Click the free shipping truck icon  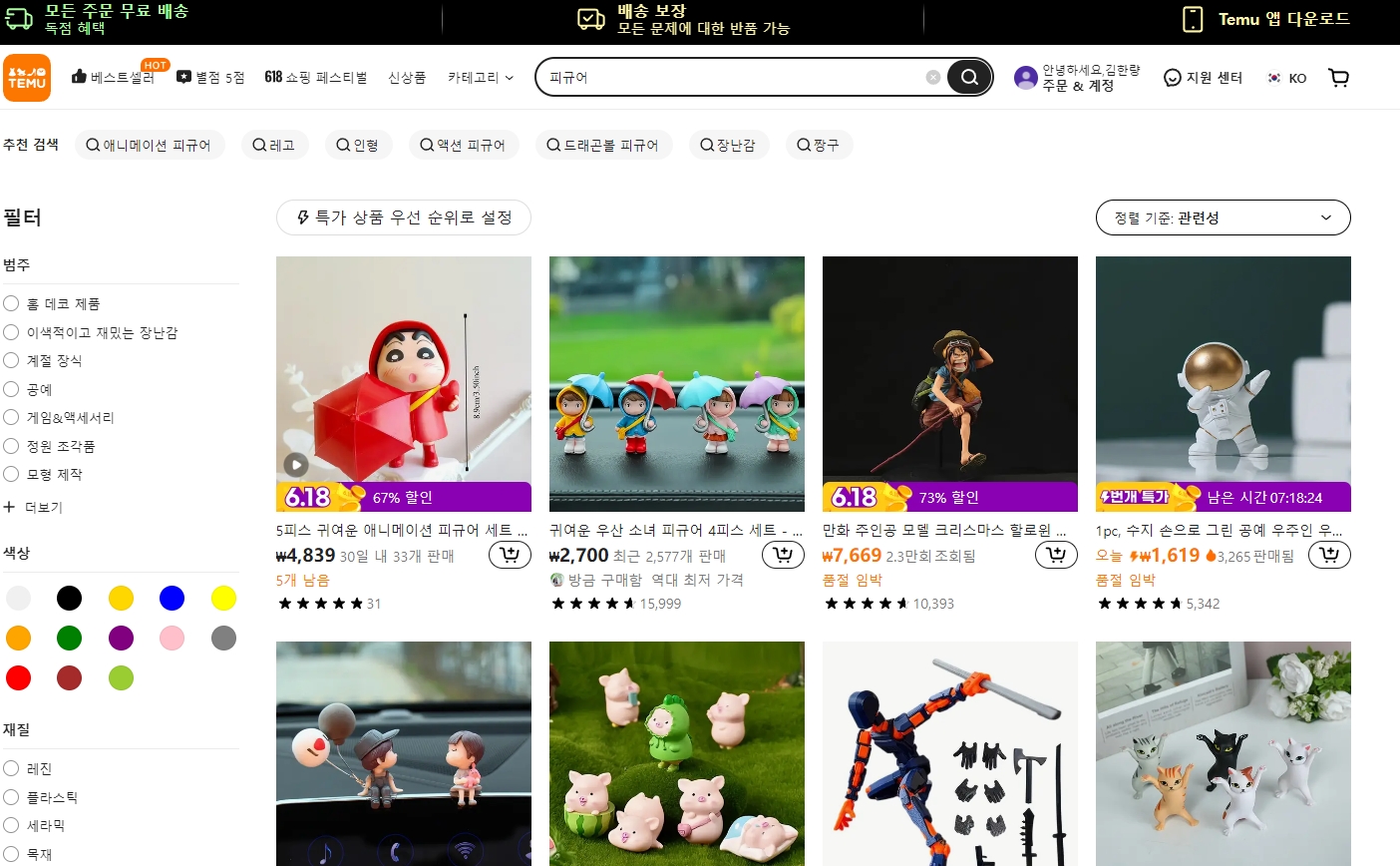tap(19, 19)
